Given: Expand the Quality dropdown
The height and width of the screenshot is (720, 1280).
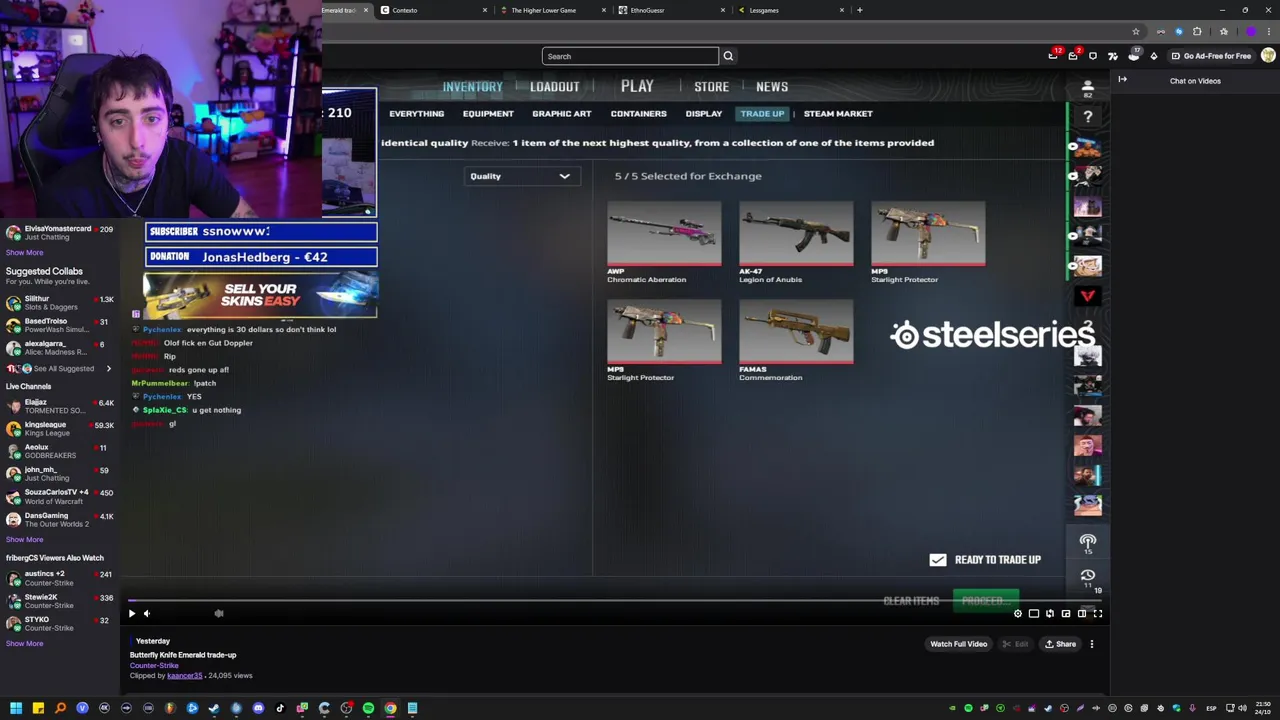Looking at the screenshot, I should (x=521, y=176).
